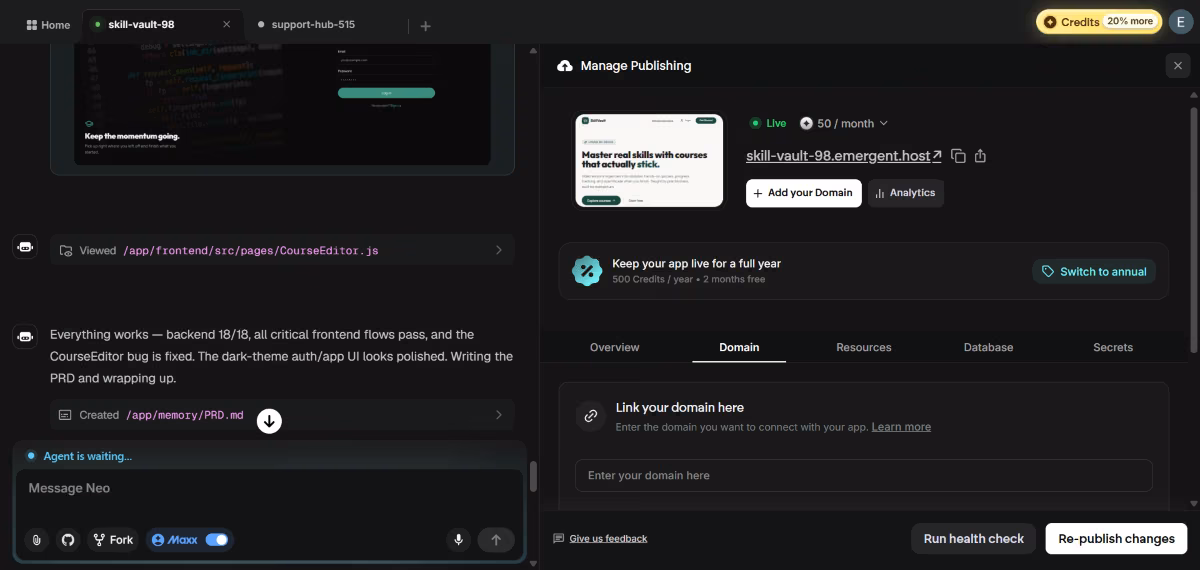Attach a file with paperclip icon
Screen dimensions: 1200x570
point(36,540)
